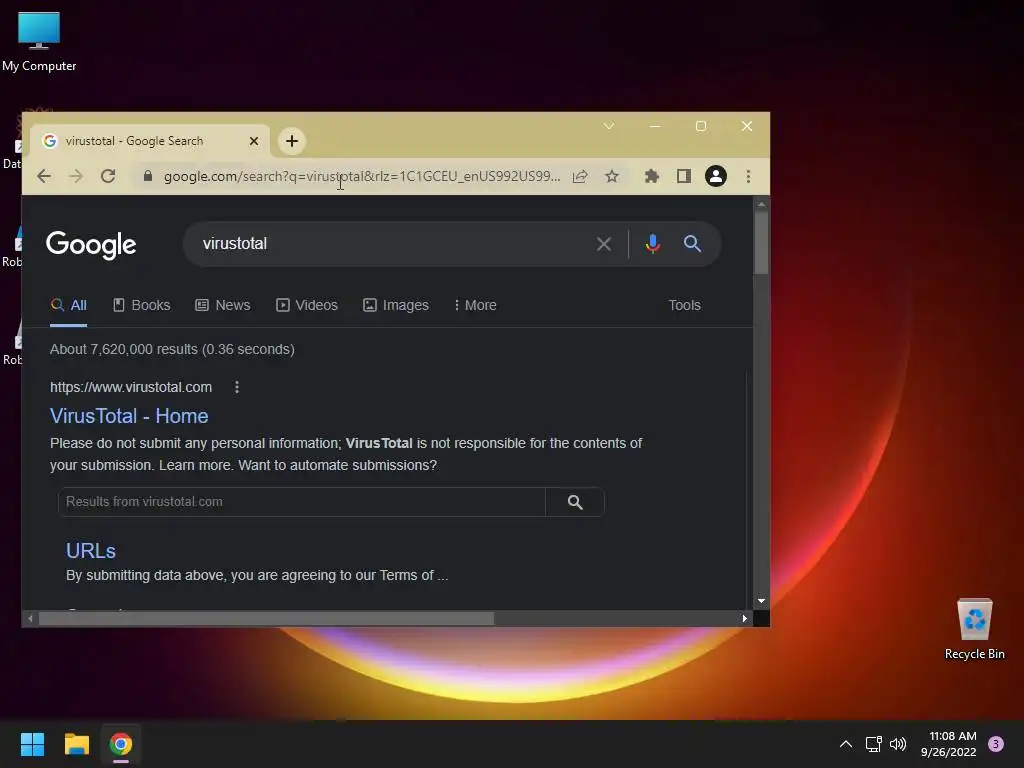The height and width of the screenshot is (768, 1024).
Task: Click the scroll right arrow
Action: pyautogui.click(x=744, y=618)
